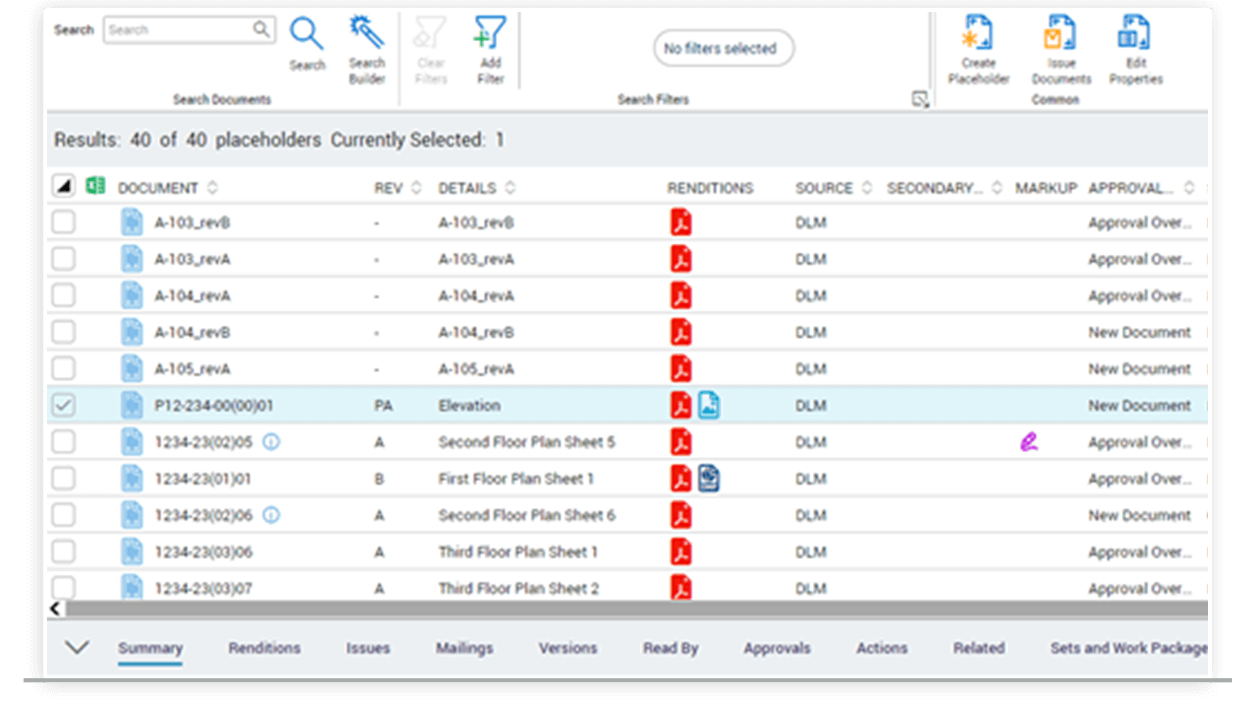The height and width of the screenshot is (713, 1251).
Task: Collapse the bottom panel with the chevron
Action: pos(76,647)
